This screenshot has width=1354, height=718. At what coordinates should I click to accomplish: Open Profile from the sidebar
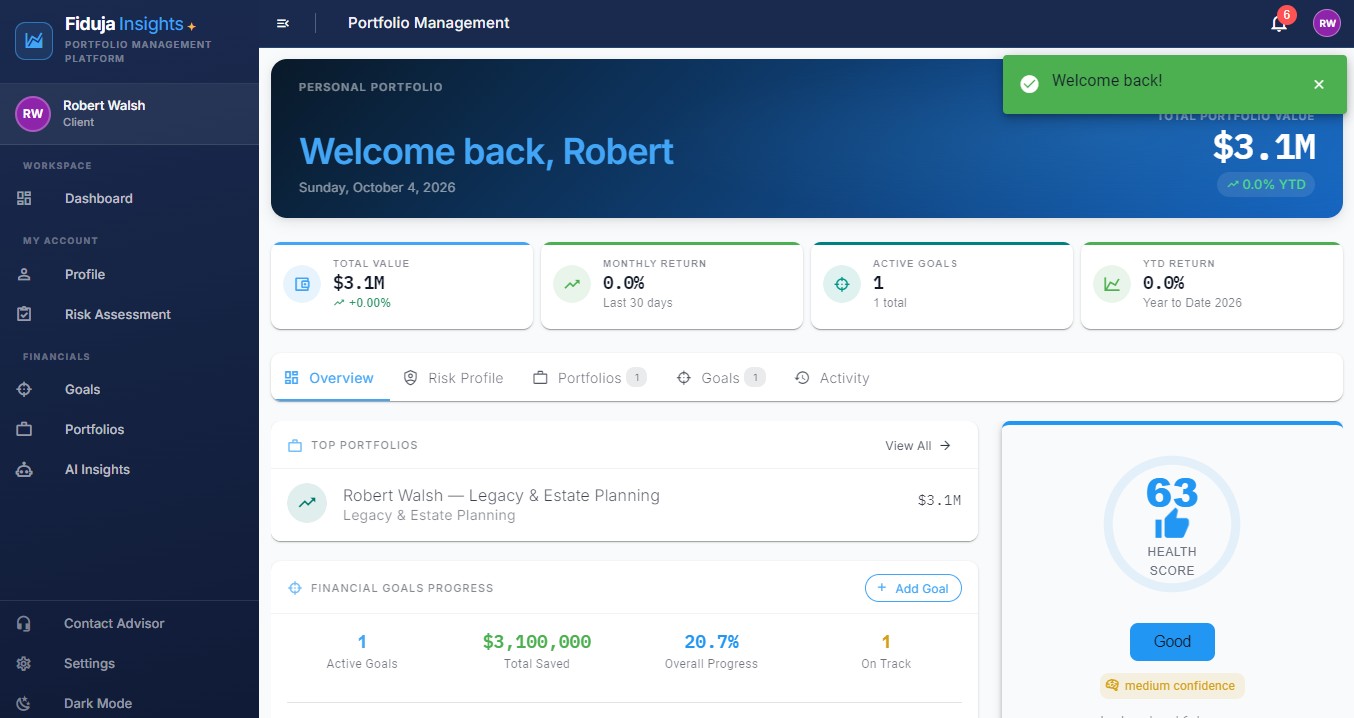click(129, 274)
